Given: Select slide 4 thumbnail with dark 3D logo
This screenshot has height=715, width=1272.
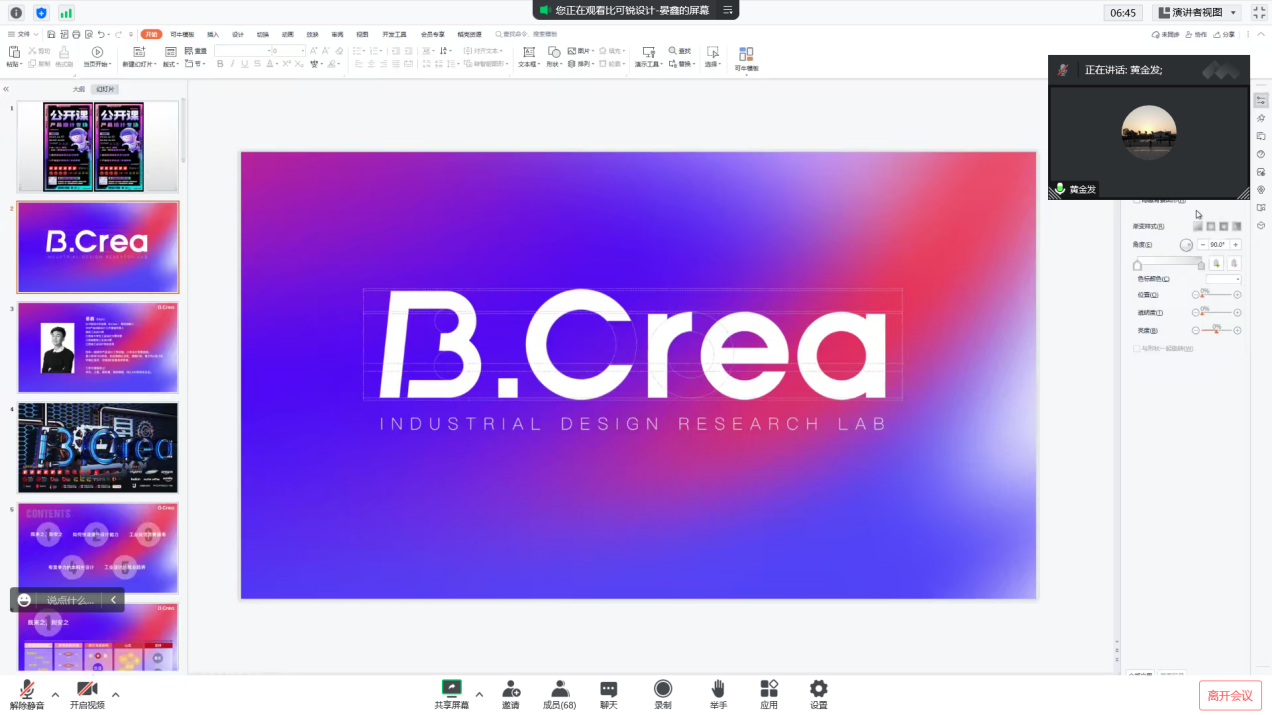Looking at the screenshot, I should 98,448.
